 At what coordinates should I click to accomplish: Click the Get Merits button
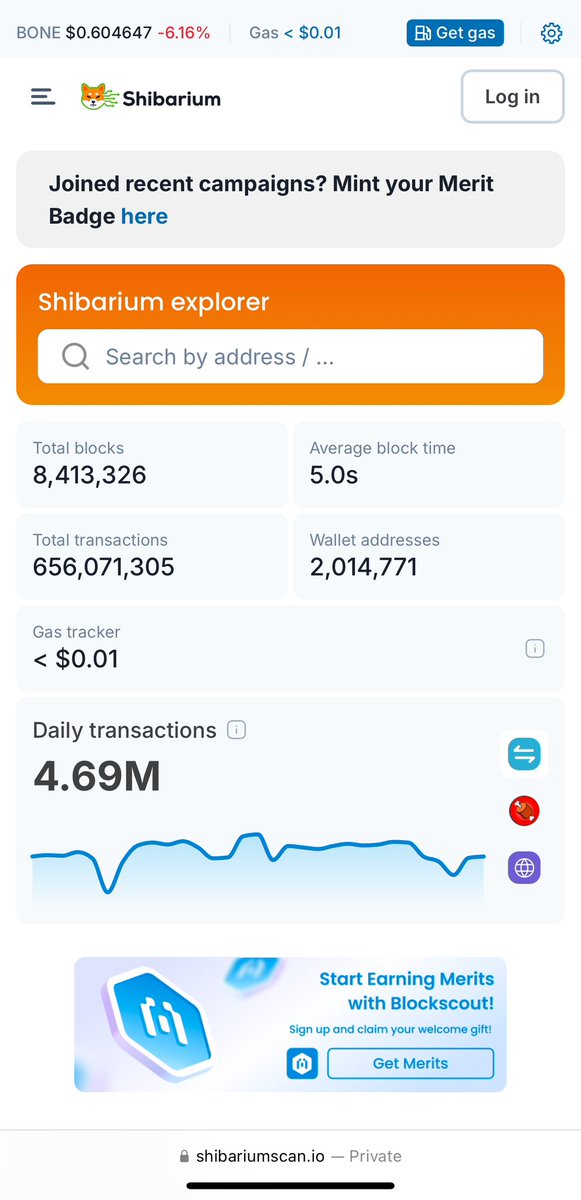tap(410, 1063)
